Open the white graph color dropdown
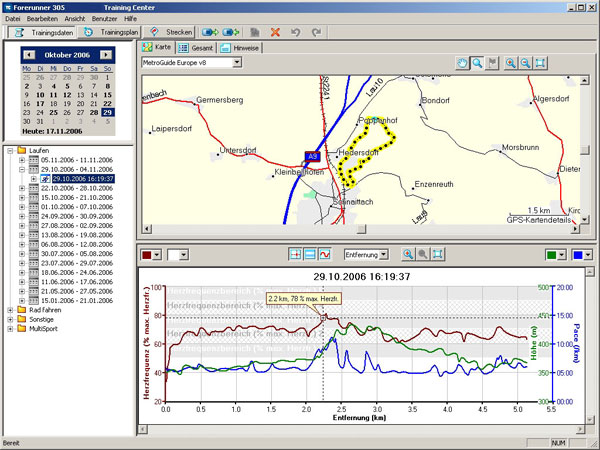Viewport: 600px width, 450px height. 184,255
